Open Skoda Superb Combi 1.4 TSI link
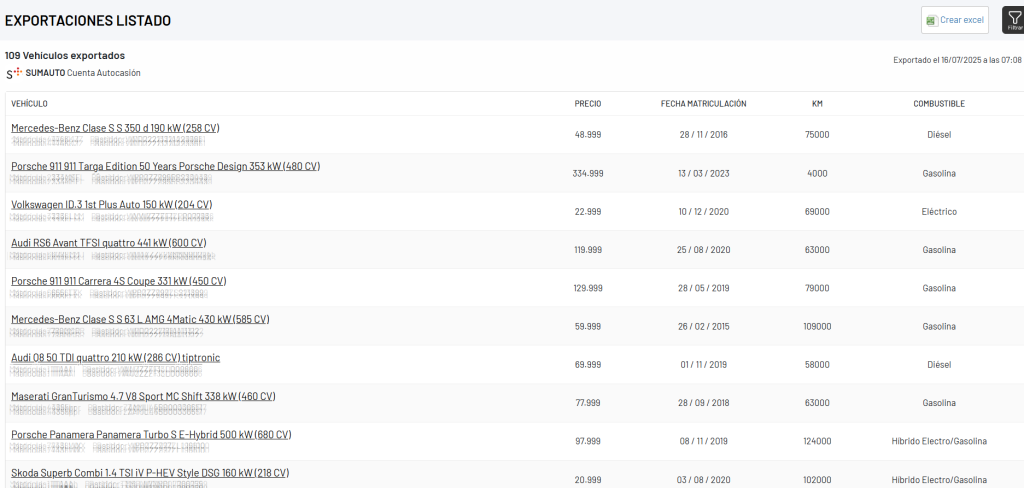 pos(150,473)
